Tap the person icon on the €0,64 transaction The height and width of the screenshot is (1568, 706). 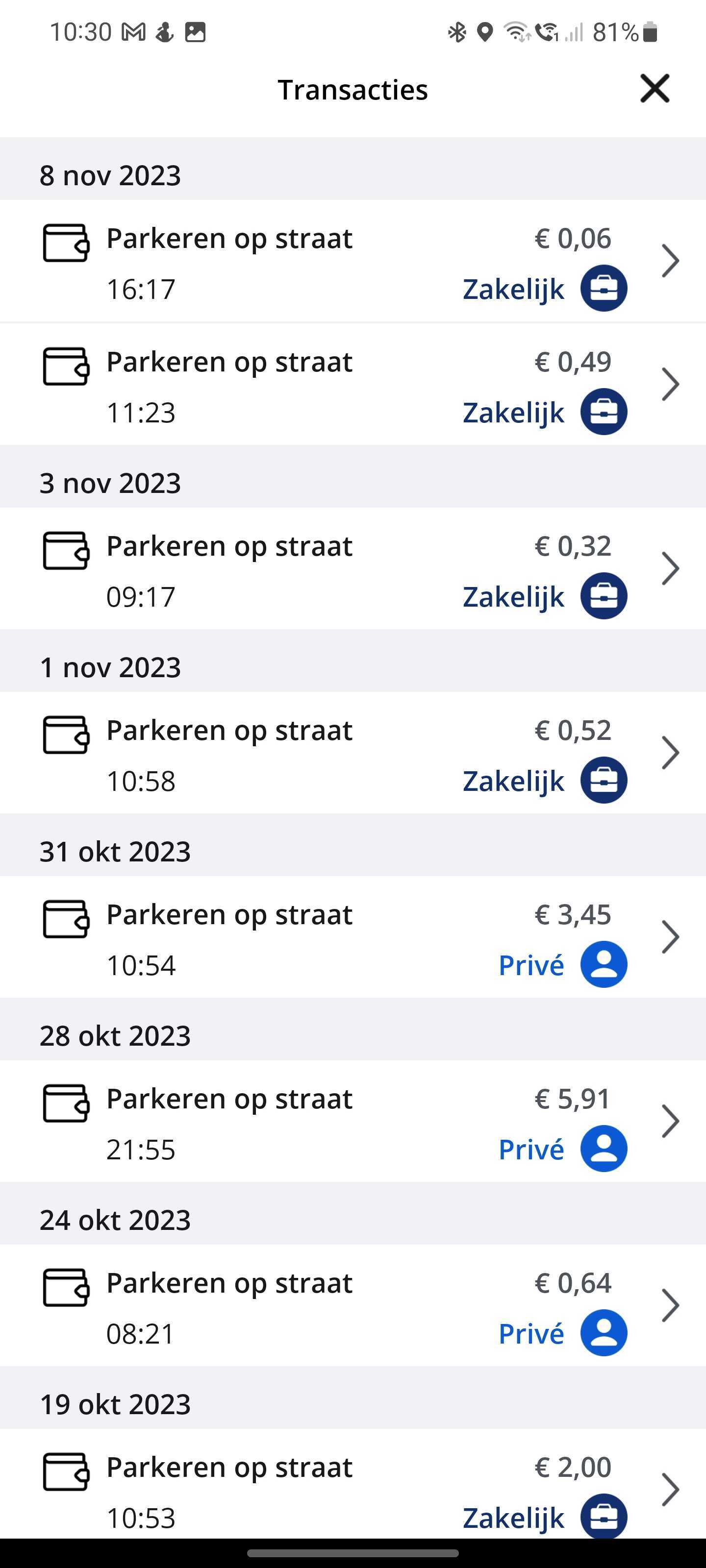pyautogui.click(x=604, y=1333)
